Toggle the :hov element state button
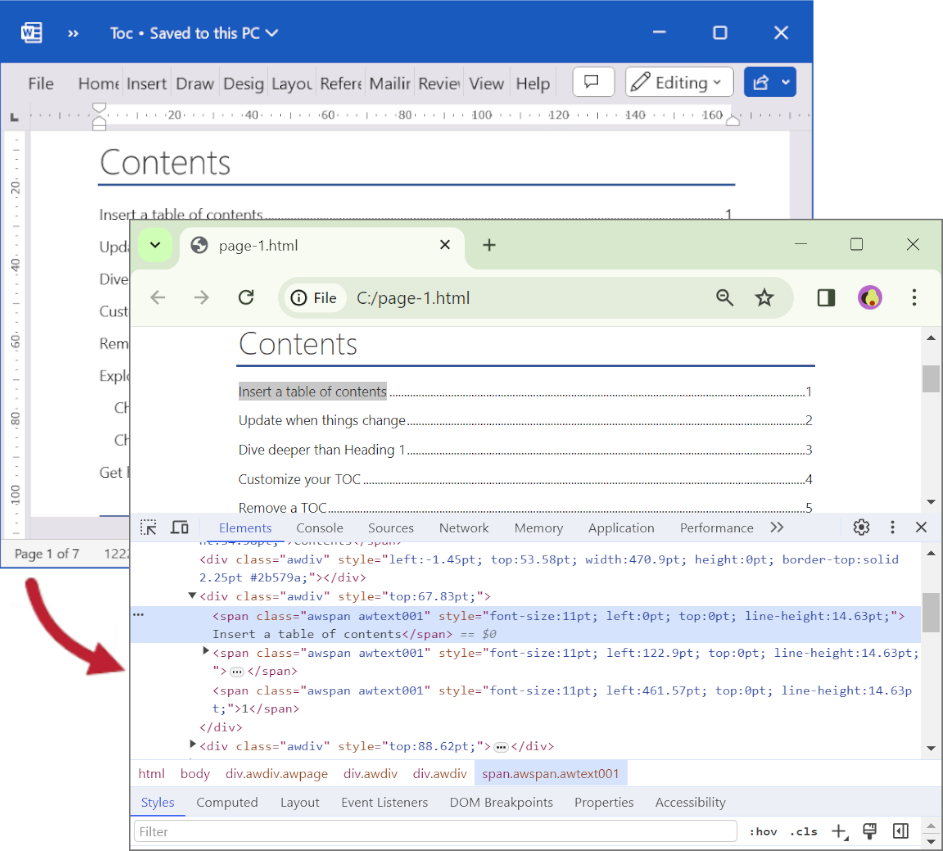This screenshot has height=851, width=943. [x=763, y=832]
